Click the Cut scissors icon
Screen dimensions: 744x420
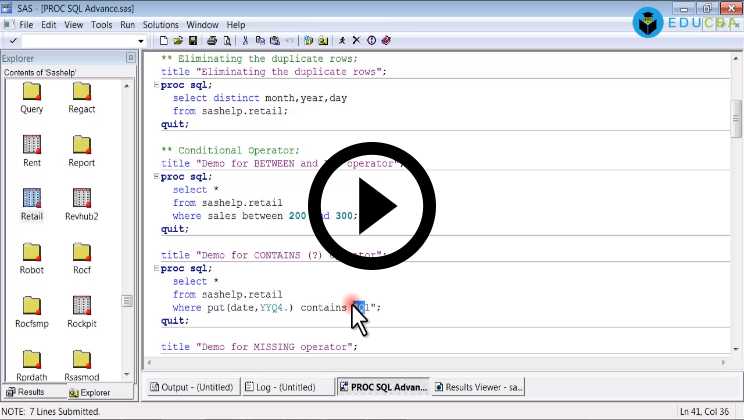[x=245, y=41]
